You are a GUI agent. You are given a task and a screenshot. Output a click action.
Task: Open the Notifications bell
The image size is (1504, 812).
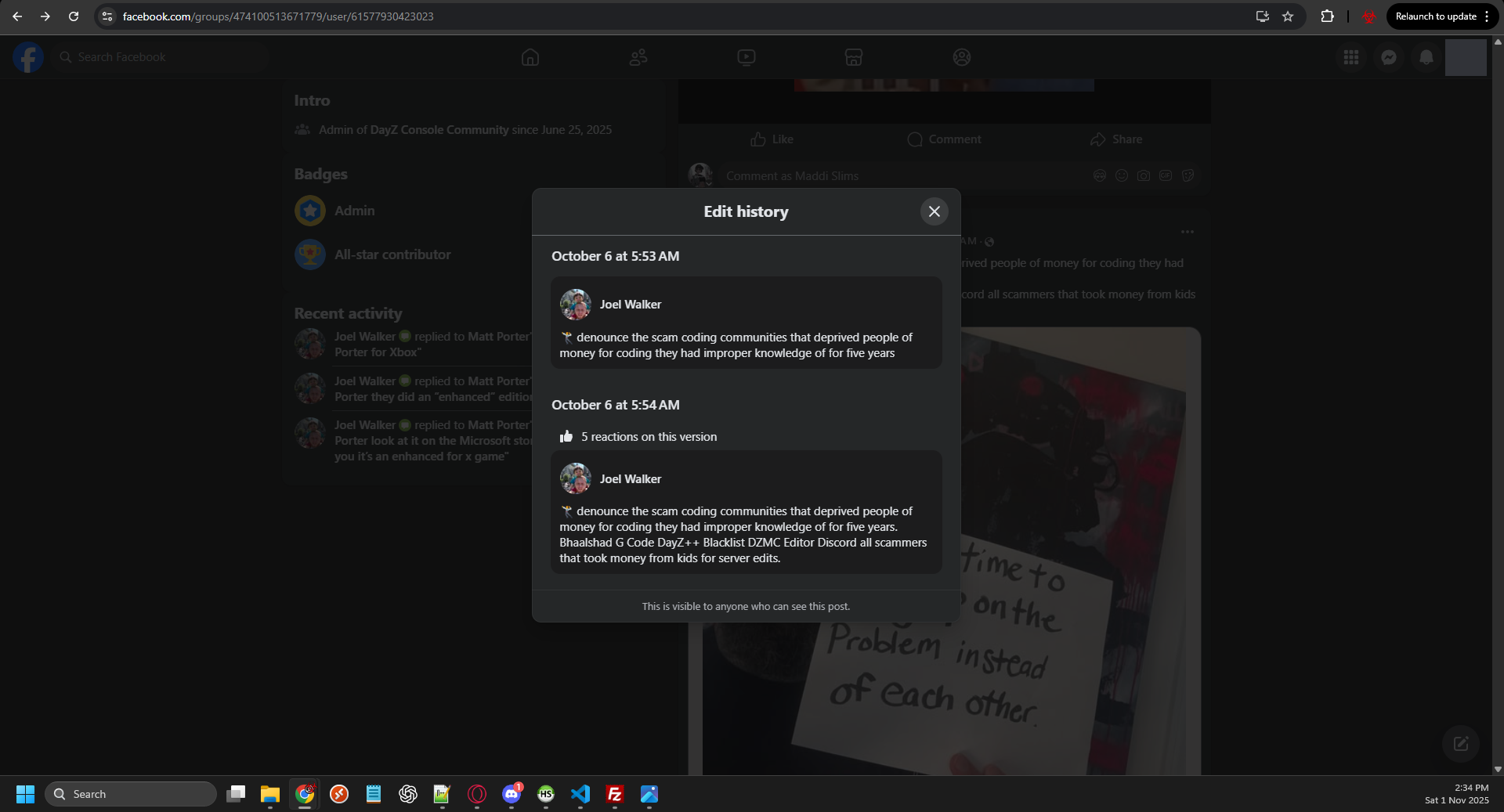(1426, 57)
